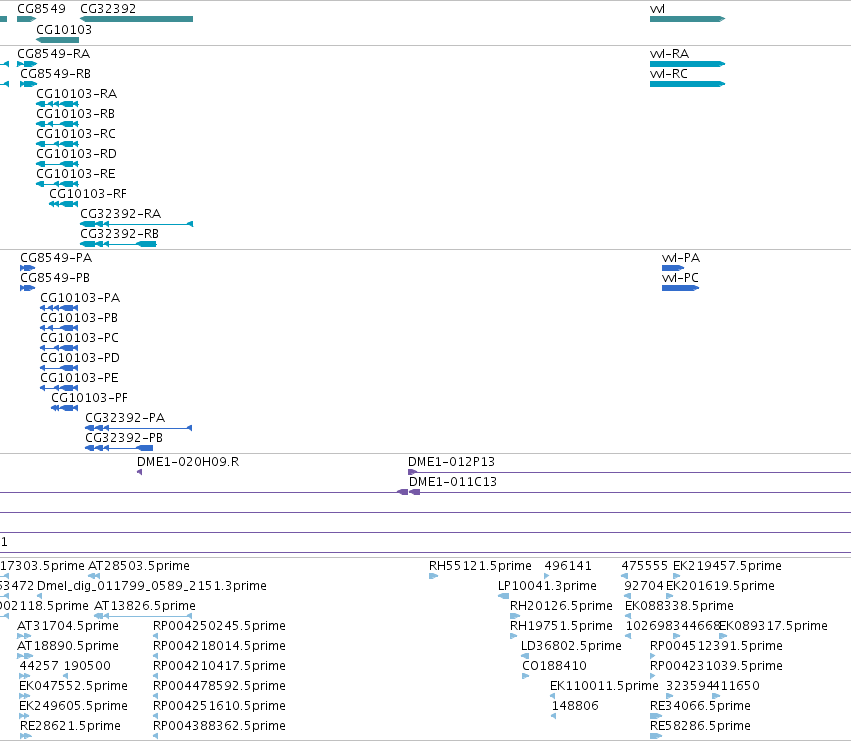Click the EK249605.5prime EST label
Viewport: 851px width, 741px height.
click(x=73, y=706)
